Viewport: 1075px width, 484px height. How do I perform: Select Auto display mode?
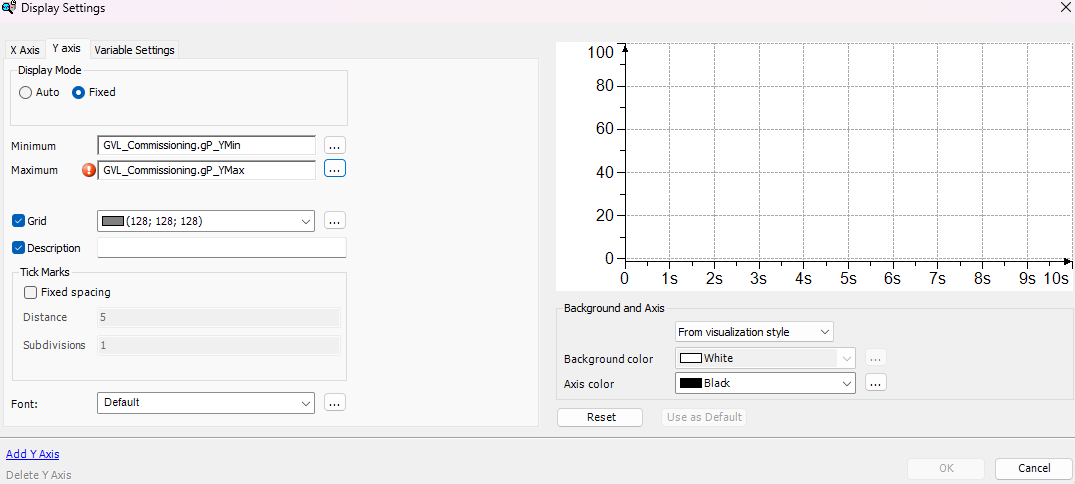tap(26, 92)
